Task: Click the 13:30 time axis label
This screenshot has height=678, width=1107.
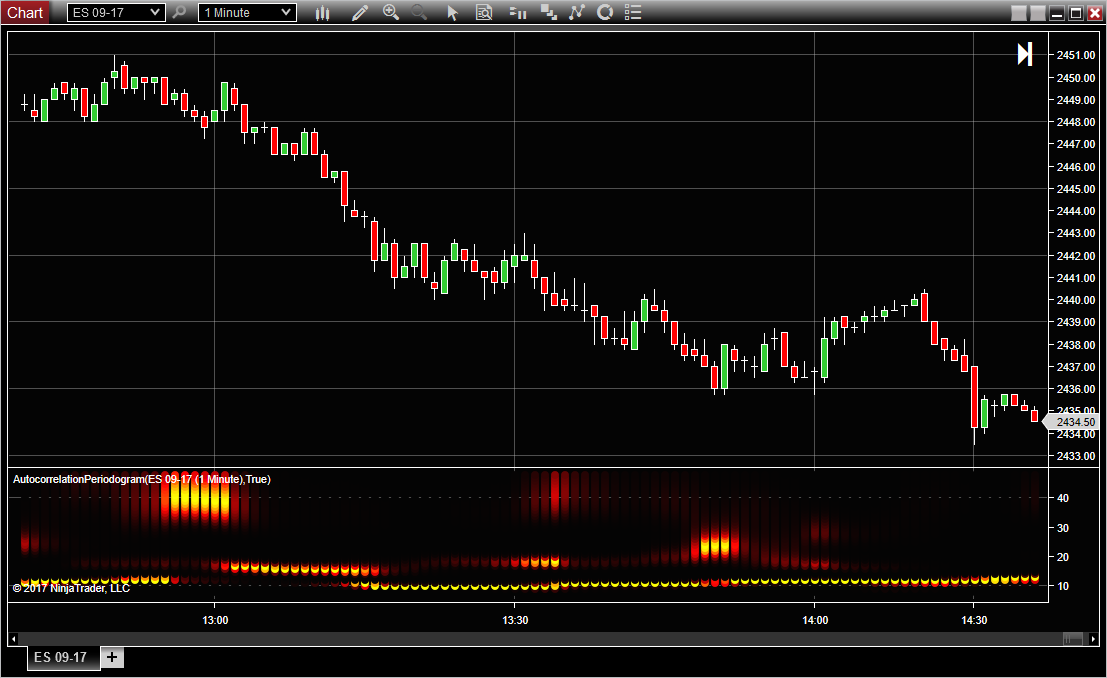Action: pos(515,620)
